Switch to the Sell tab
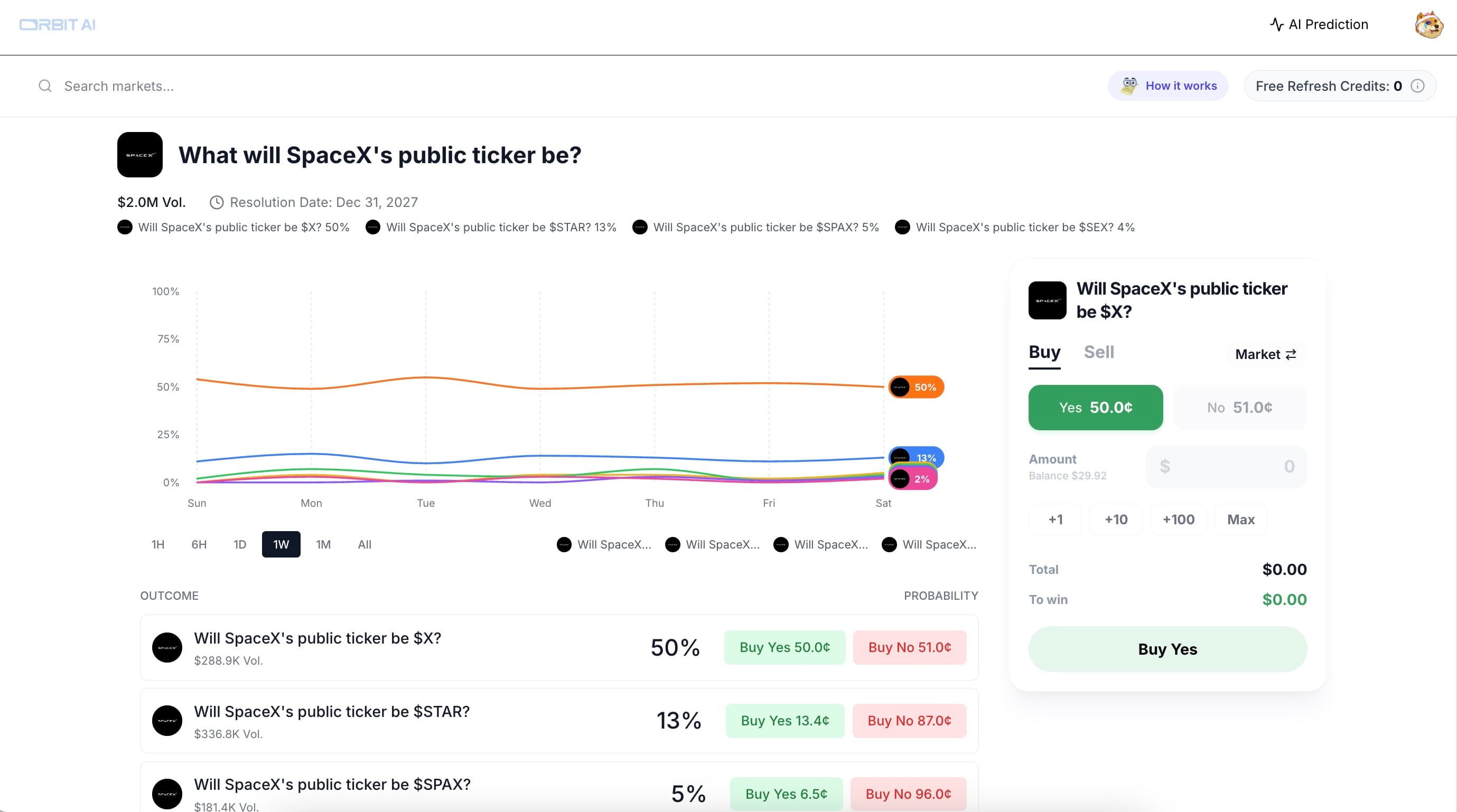This screenshot has width=1457, height=812. point(1098,352)
